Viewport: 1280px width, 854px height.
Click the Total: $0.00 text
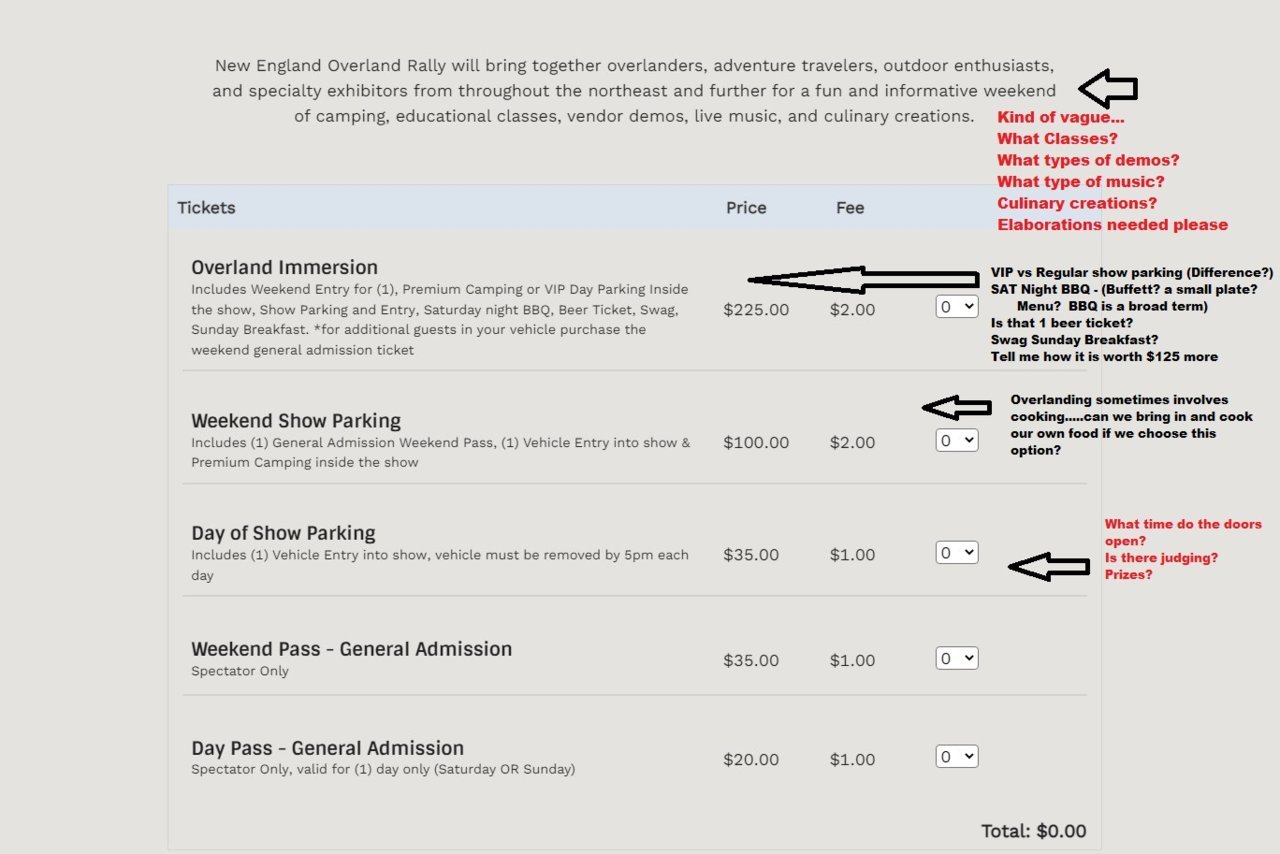(x=1034, y=831)
